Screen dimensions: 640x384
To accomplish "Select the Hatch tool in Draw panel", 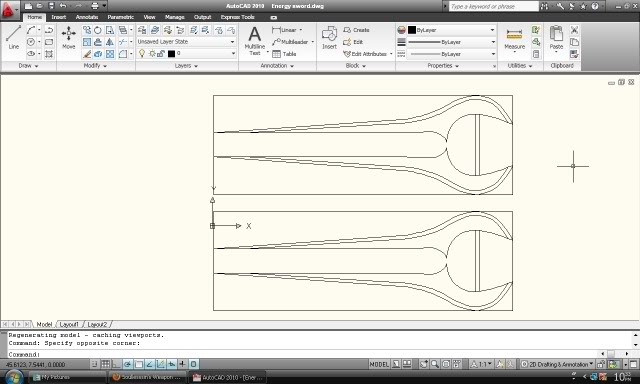I will point(49,53).
